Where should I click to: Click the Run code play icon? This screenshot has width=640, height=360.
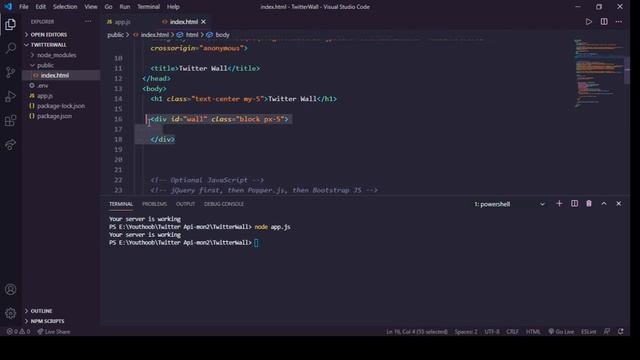[589, 22]
